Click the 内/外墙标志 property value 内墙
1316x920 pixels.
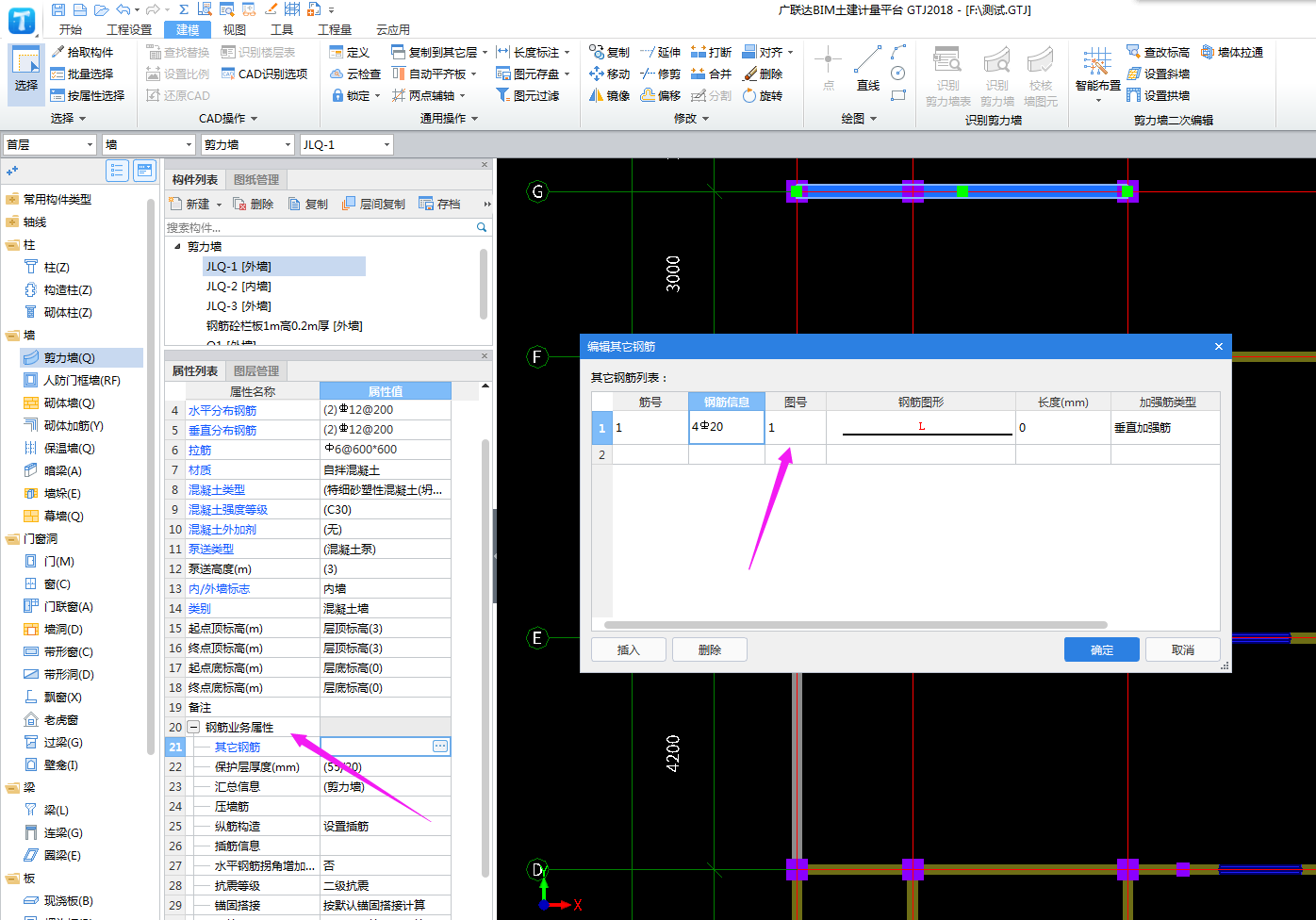click(x=385, y=588)
